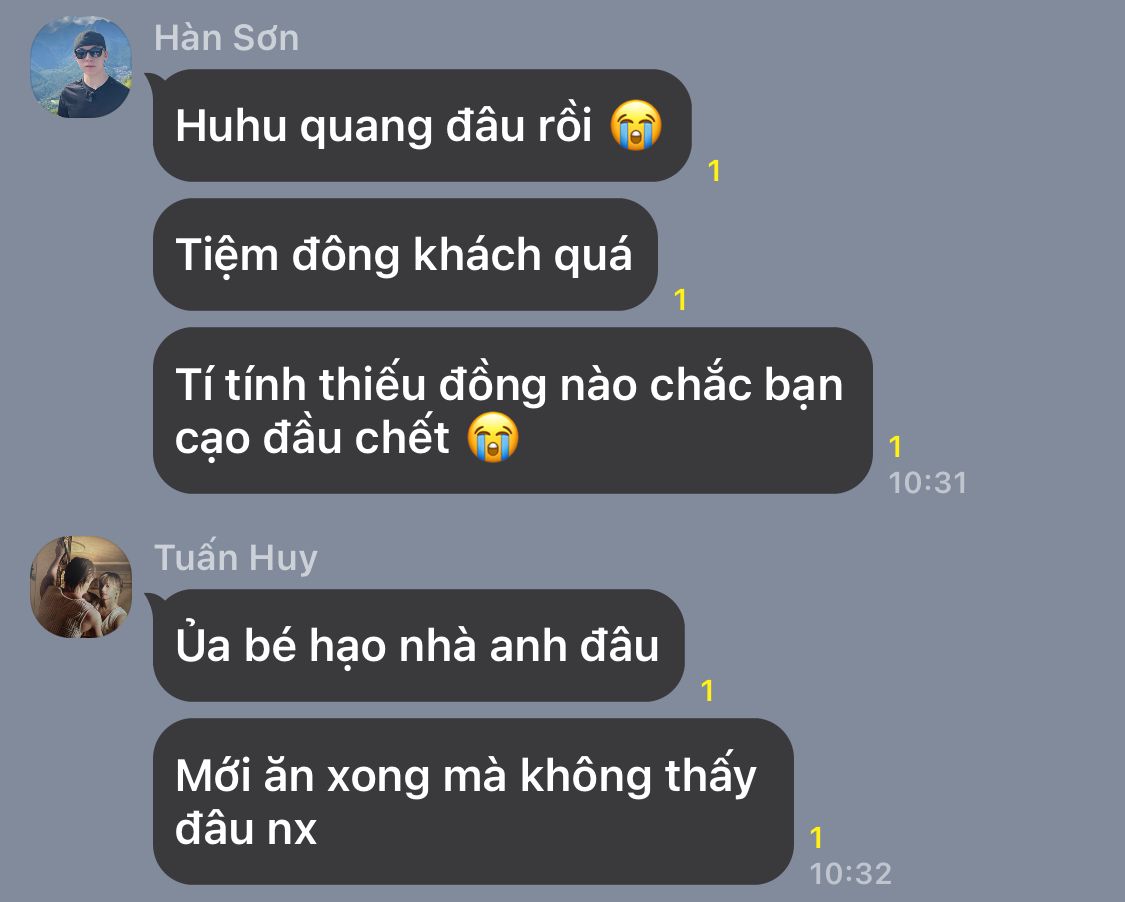Click the 10:32 message timestamp

click(851, 873)
